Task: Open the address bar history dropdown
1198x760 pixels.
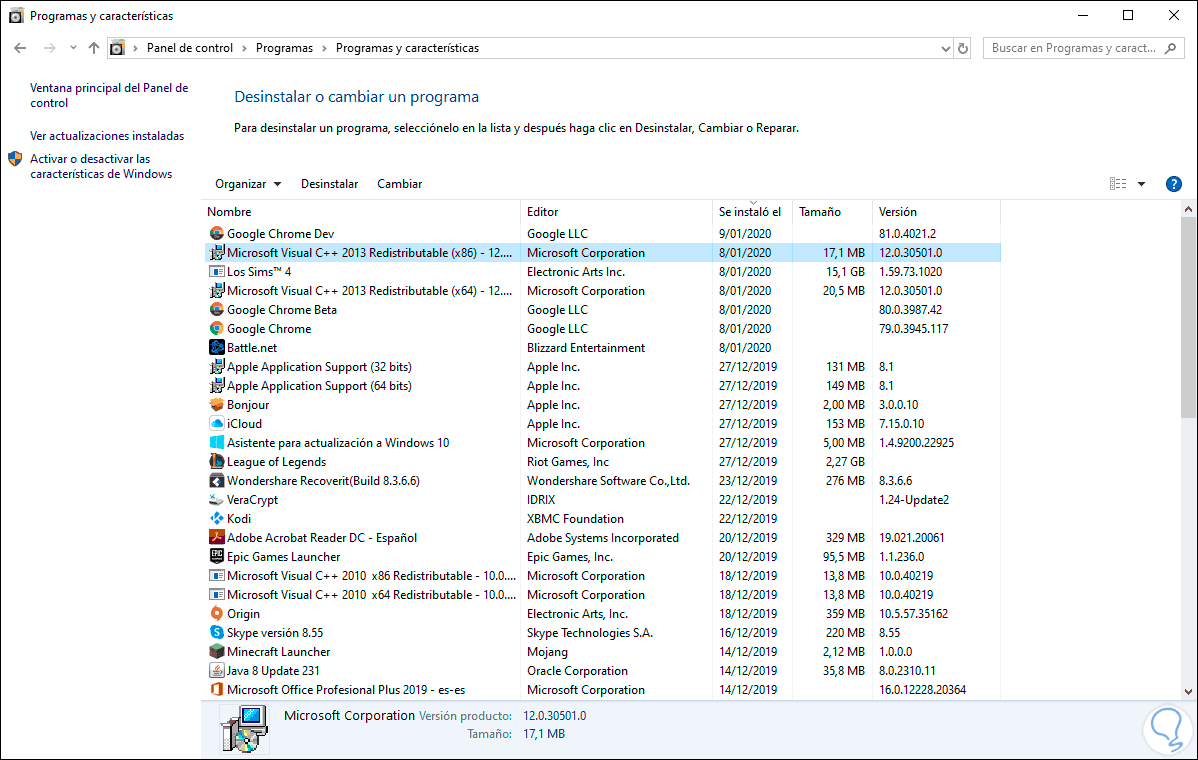Action: click(x=945, y=48)
